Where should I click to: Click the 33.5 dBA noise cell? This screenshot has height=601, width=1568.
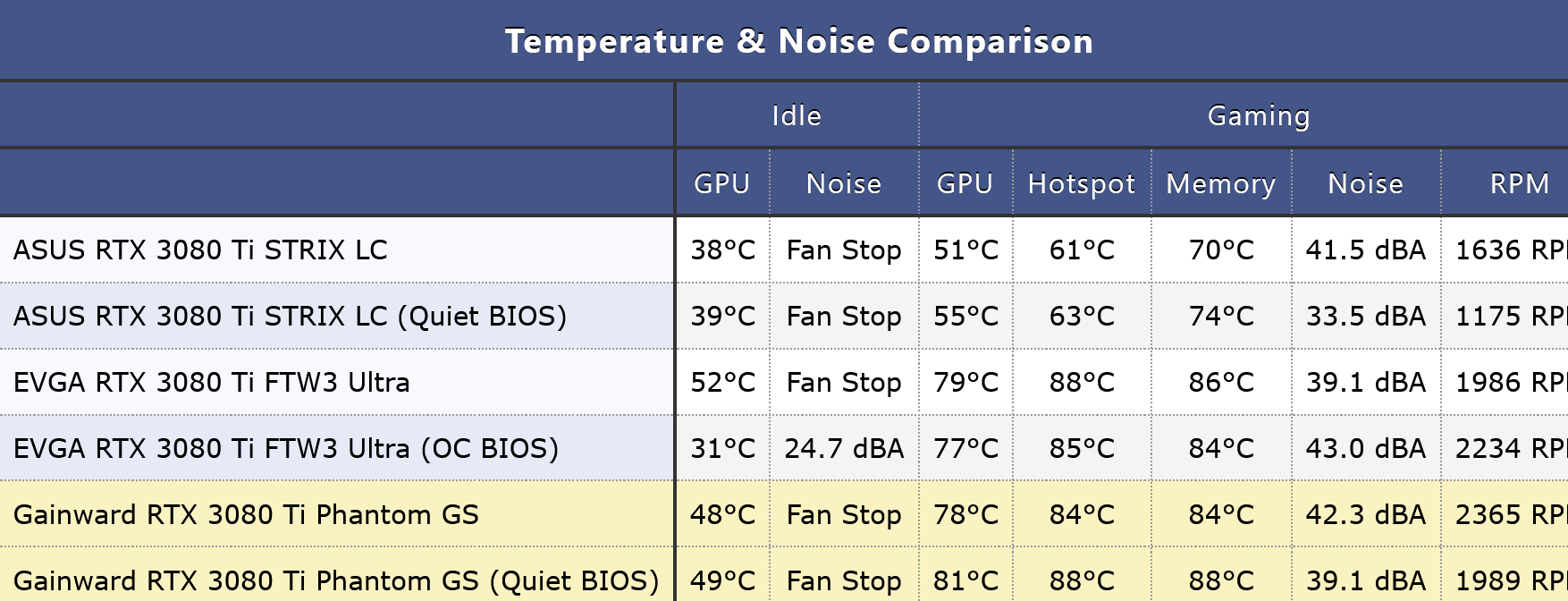tap(1366, 316)
